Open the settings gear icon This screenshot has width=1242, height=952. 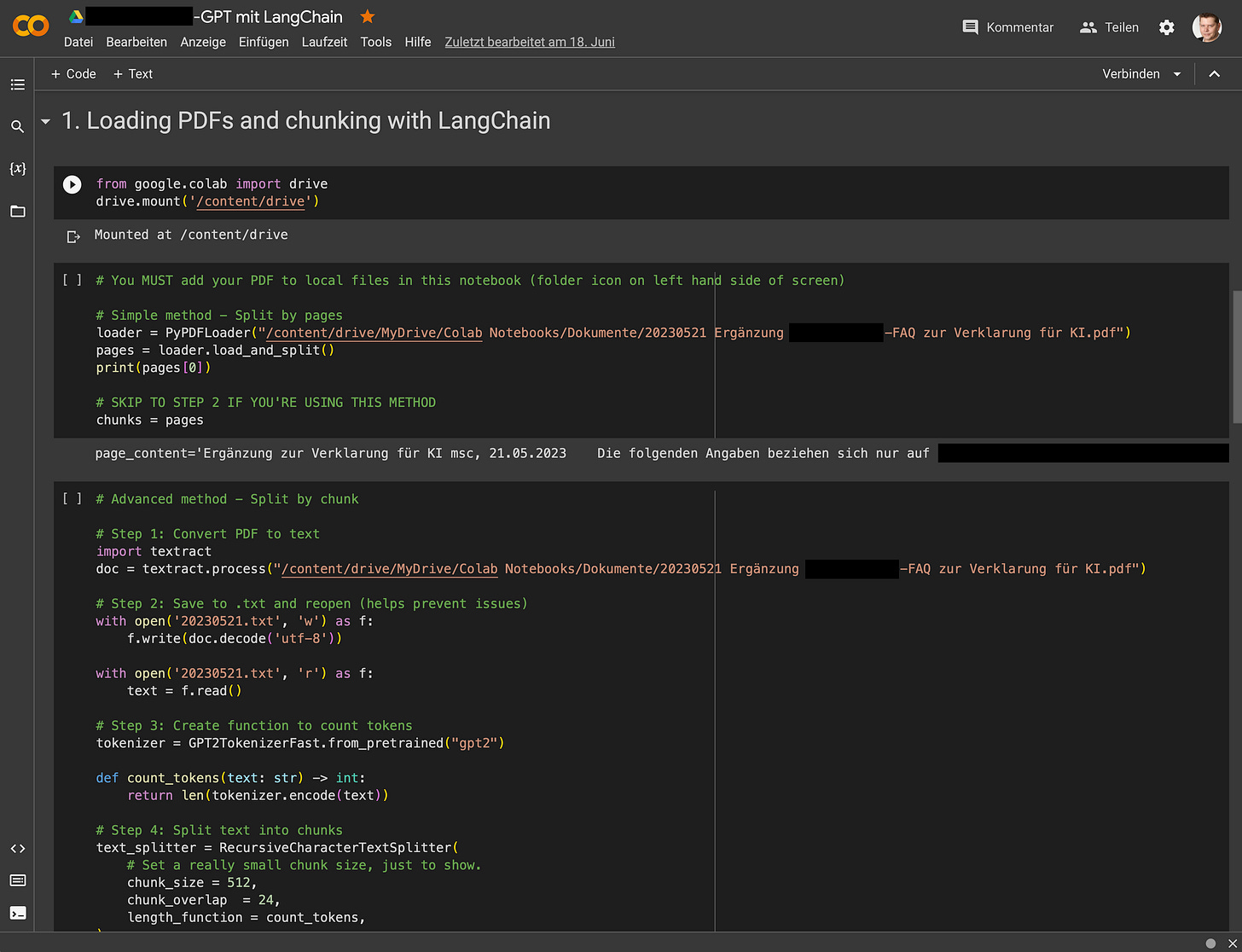(x=1167, y=27)
